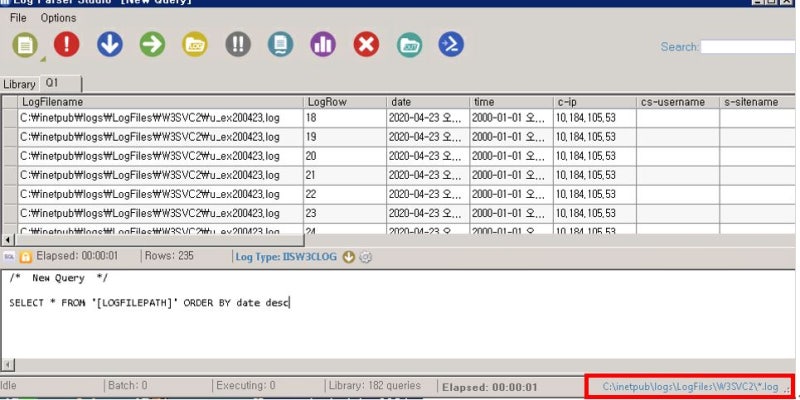Click the Library: 182 queries status entry
The height and width of the screenshot is (400, 800).
coord(375,386)
